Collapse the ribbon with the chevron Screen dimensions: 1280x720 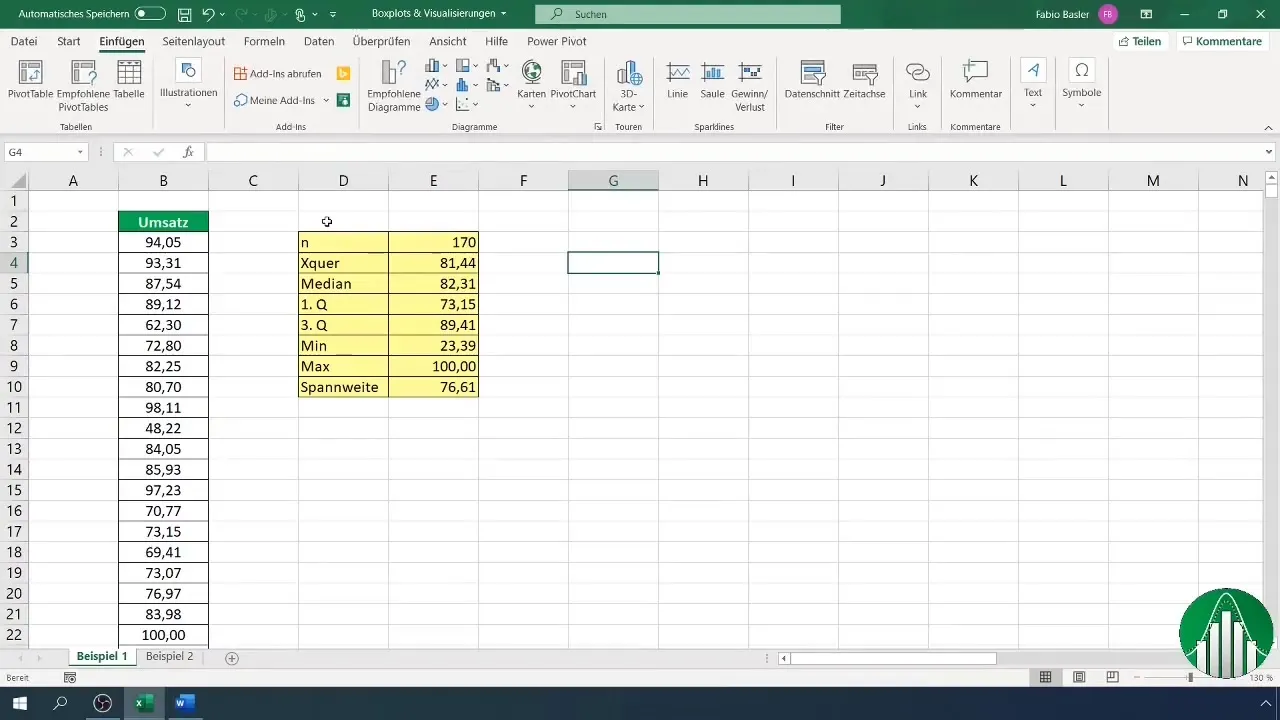pyautogui.click(x=1267, y=128)
